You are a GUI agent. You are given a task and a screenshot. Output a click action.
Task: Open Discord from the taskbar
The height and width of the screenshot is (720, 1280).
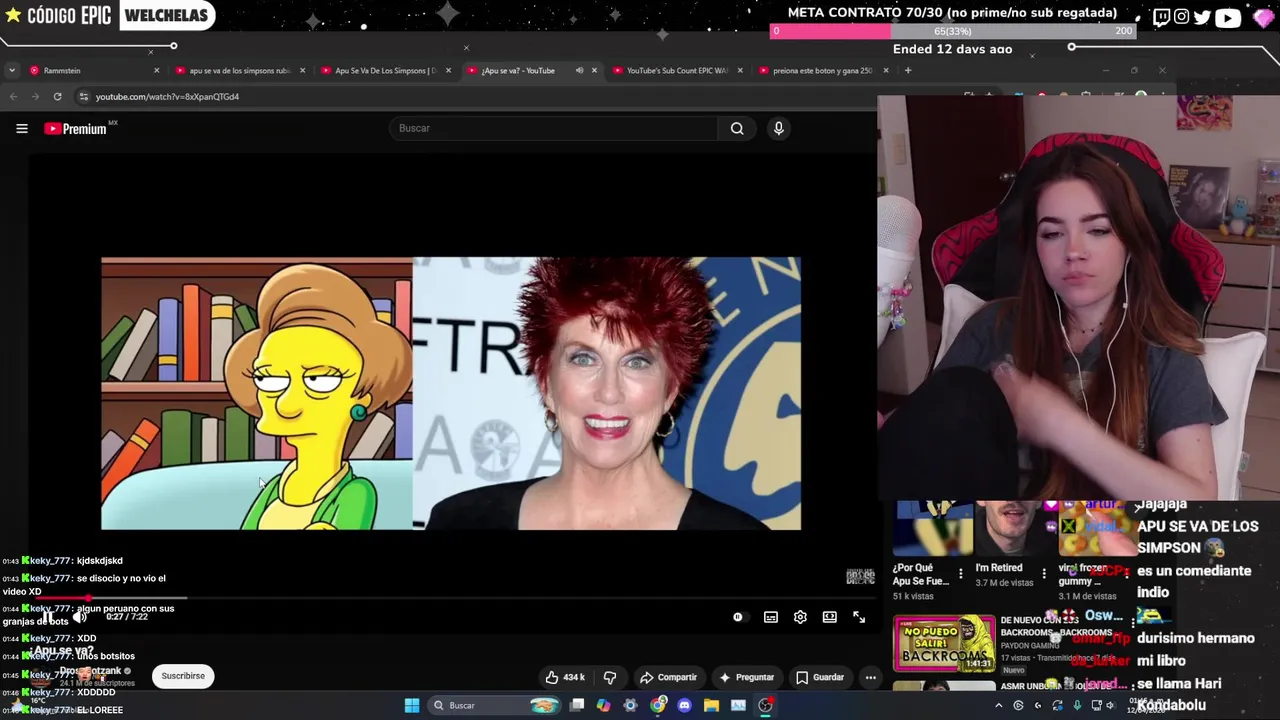pos(684,705)
